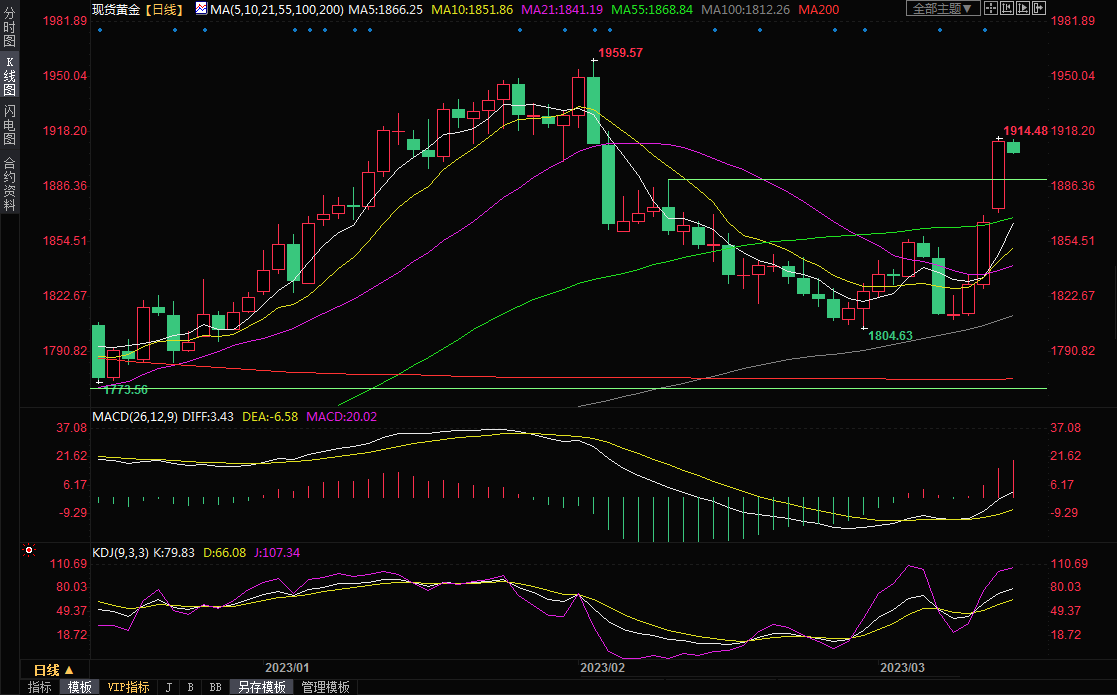Toggle the J indicator button

[168, 687]
